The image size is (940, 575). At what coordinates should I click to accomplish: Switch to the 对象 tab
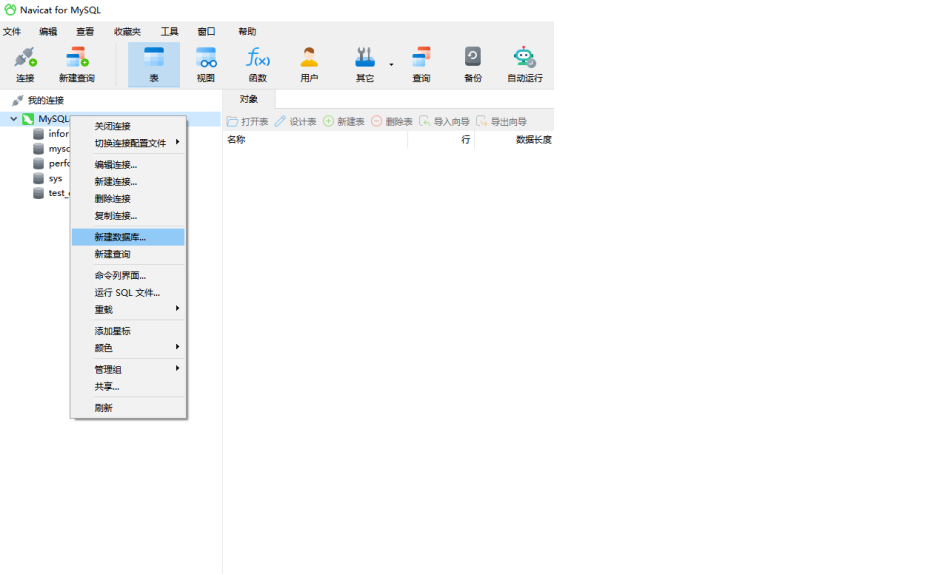click(x=249, y=99)
